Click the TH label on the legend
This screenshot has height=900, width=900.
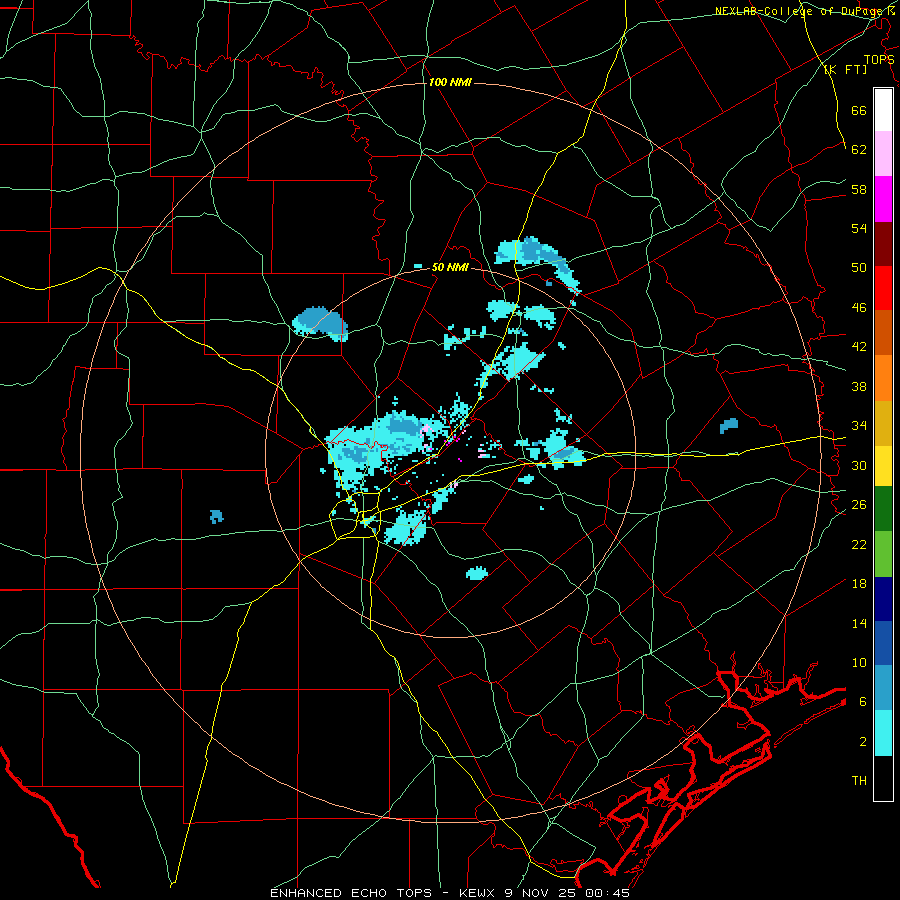point(859,781)
